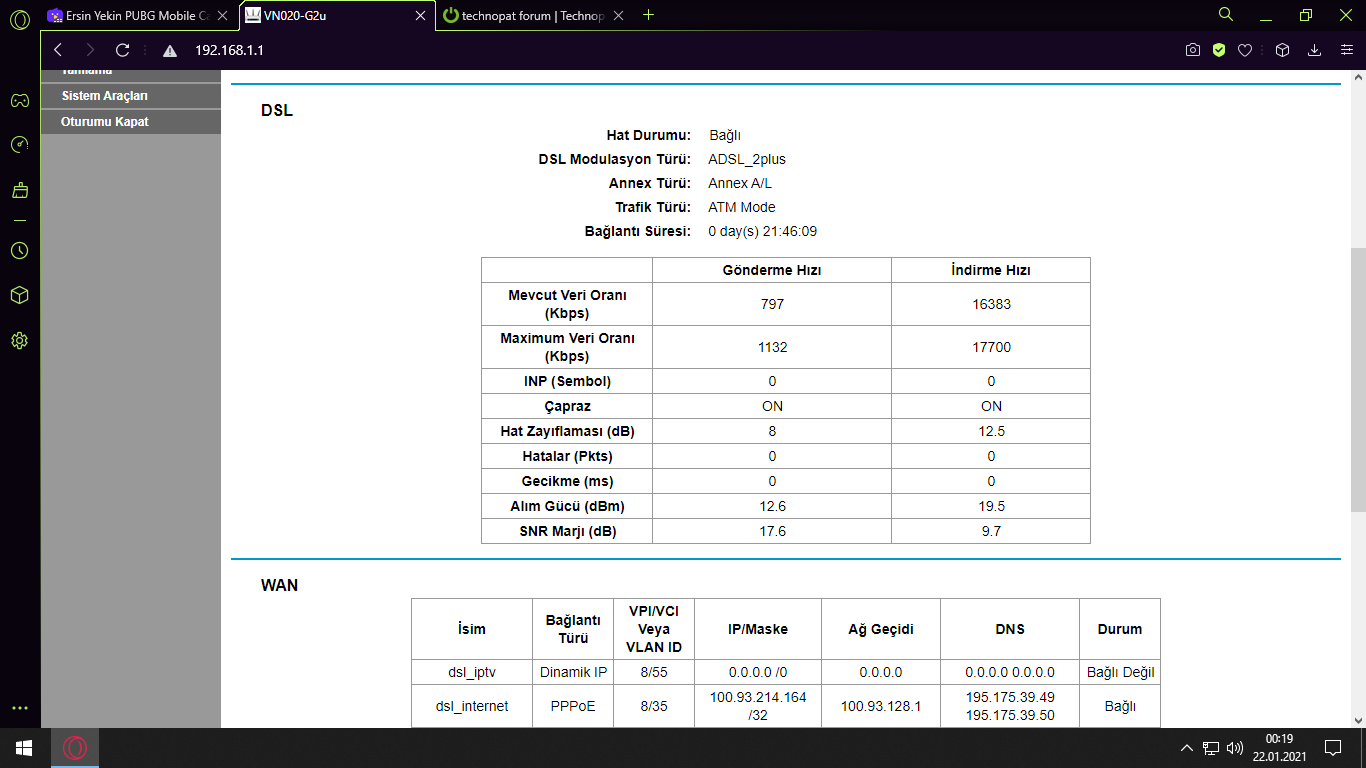Open the downloads icon in toolbar
This screenshot has width=1366, height=768.
click(x=1315, y=50)
